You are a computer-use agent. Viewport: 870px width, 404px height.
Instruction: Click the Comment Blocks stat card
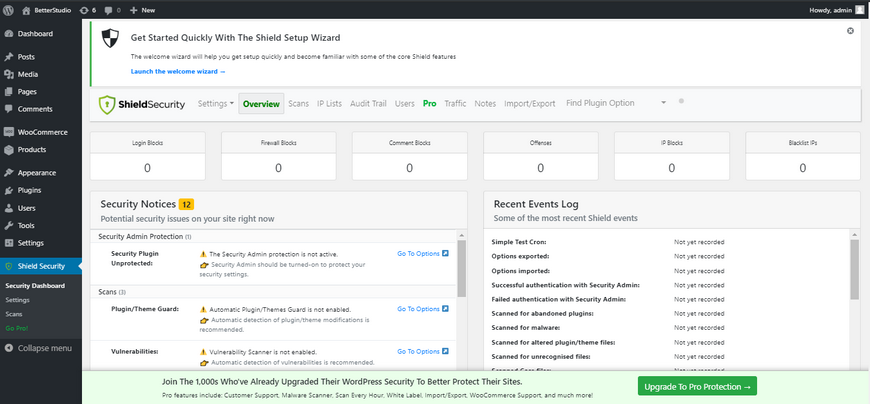(x=409, y=156)
